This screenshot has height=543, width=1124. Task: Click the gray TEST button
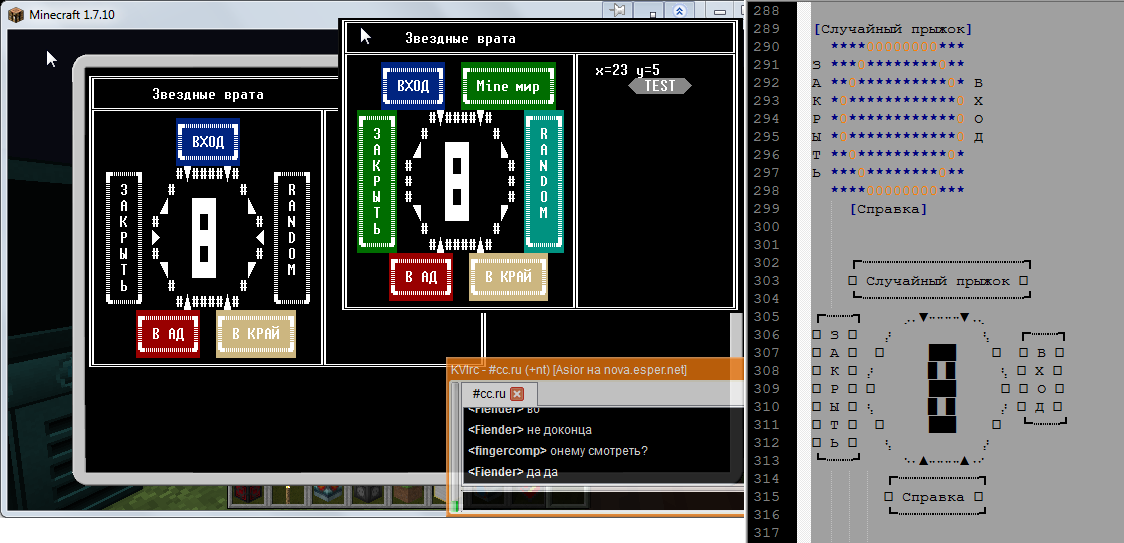(660, 85)
